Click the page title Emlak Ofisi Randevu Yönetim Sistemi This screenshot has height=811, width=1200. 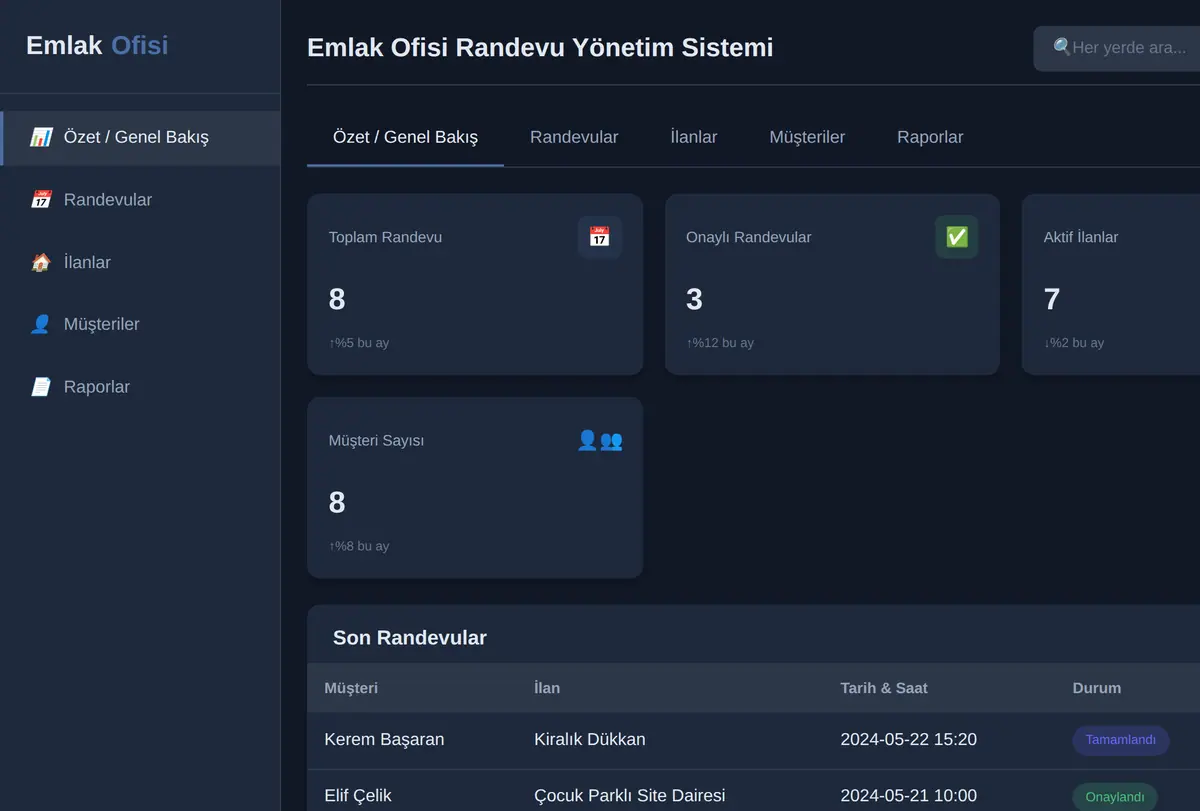click(x=540, y=48)
